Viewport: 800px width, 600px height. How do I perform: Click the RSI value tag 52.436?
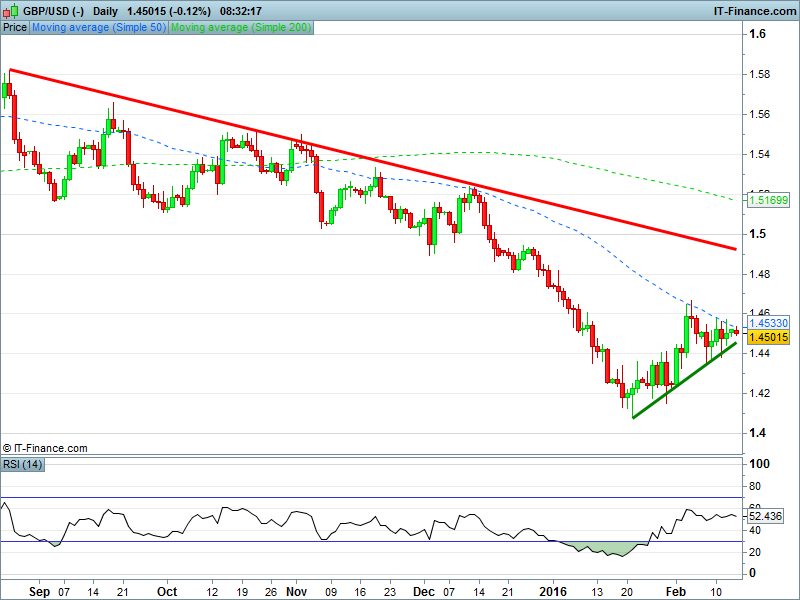[x=768, y=517]
